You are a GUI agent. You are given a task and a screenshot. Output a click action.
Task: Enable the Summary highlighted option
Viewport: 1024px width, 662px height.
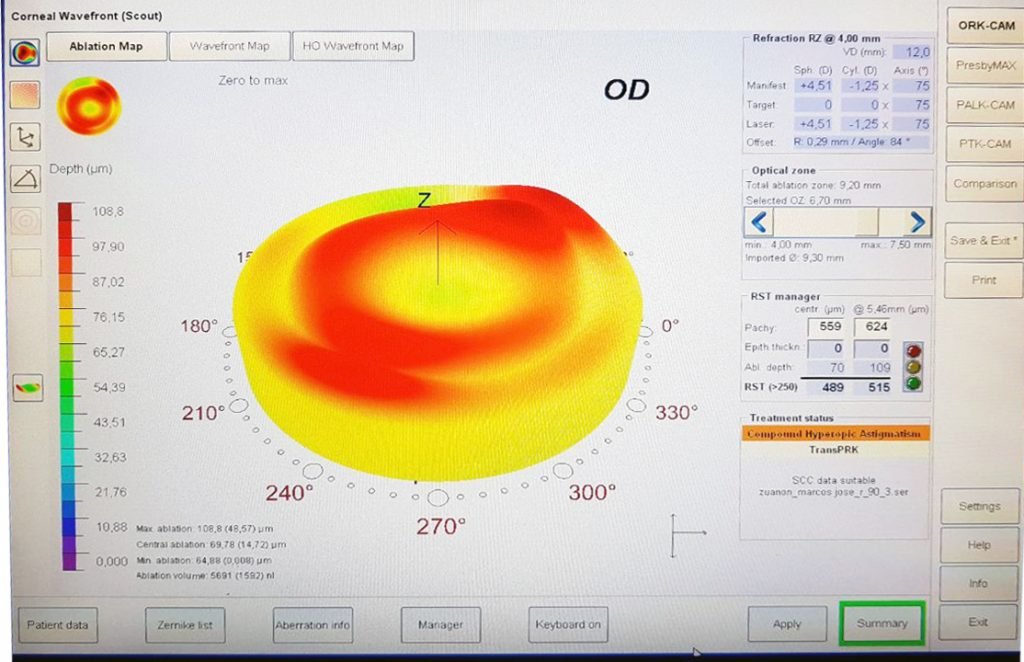click(881, 622)
